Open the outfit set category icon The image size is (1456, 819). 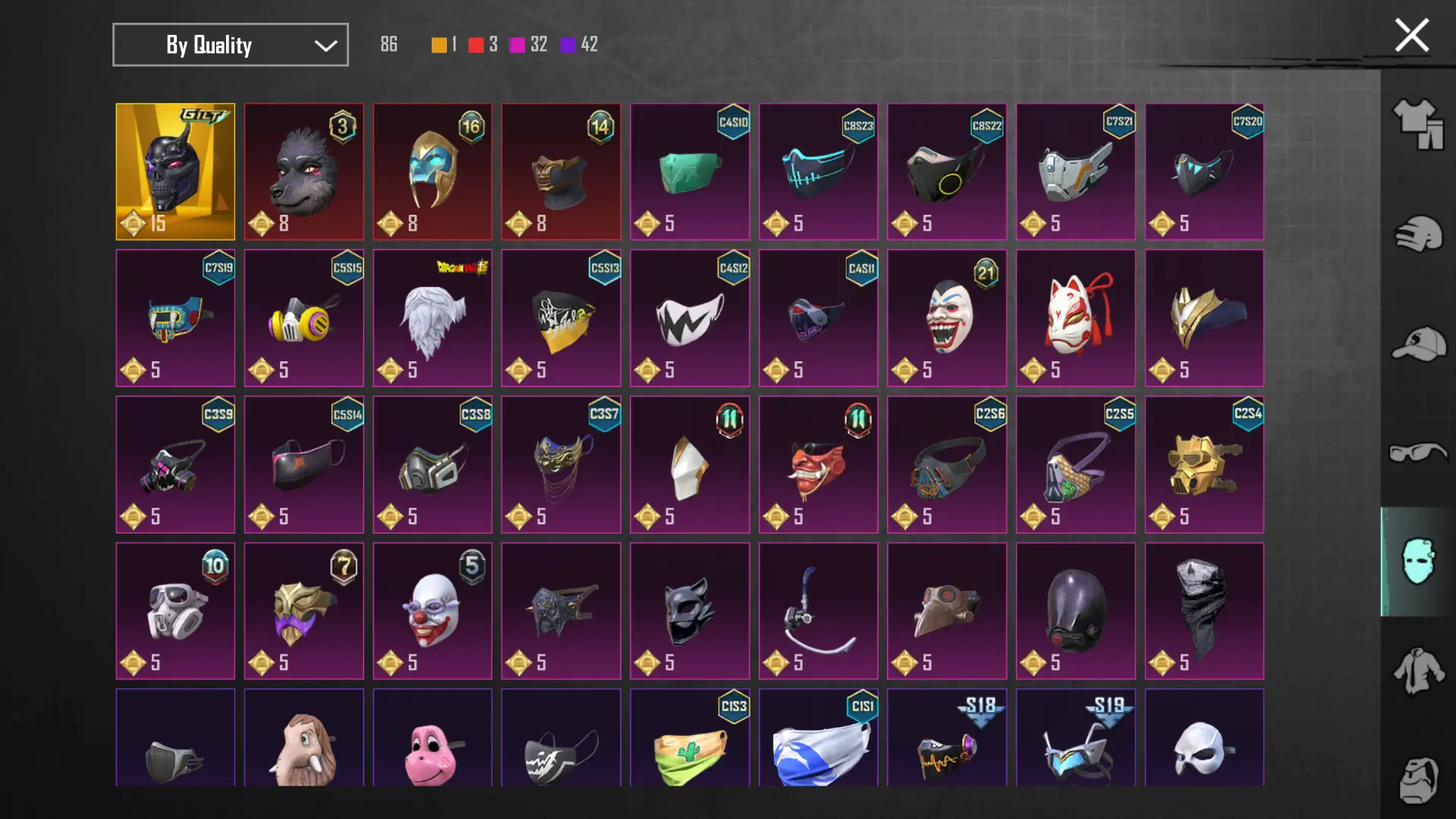pyautogui.click(x=1417, y=124)
